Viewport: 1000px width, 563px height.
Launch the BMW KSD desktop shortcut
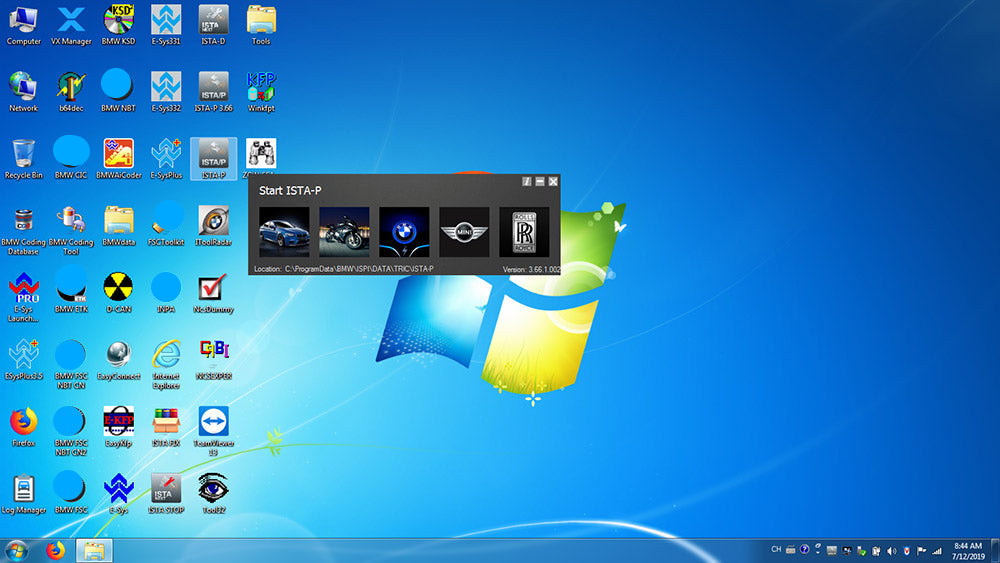coord(118,22)
